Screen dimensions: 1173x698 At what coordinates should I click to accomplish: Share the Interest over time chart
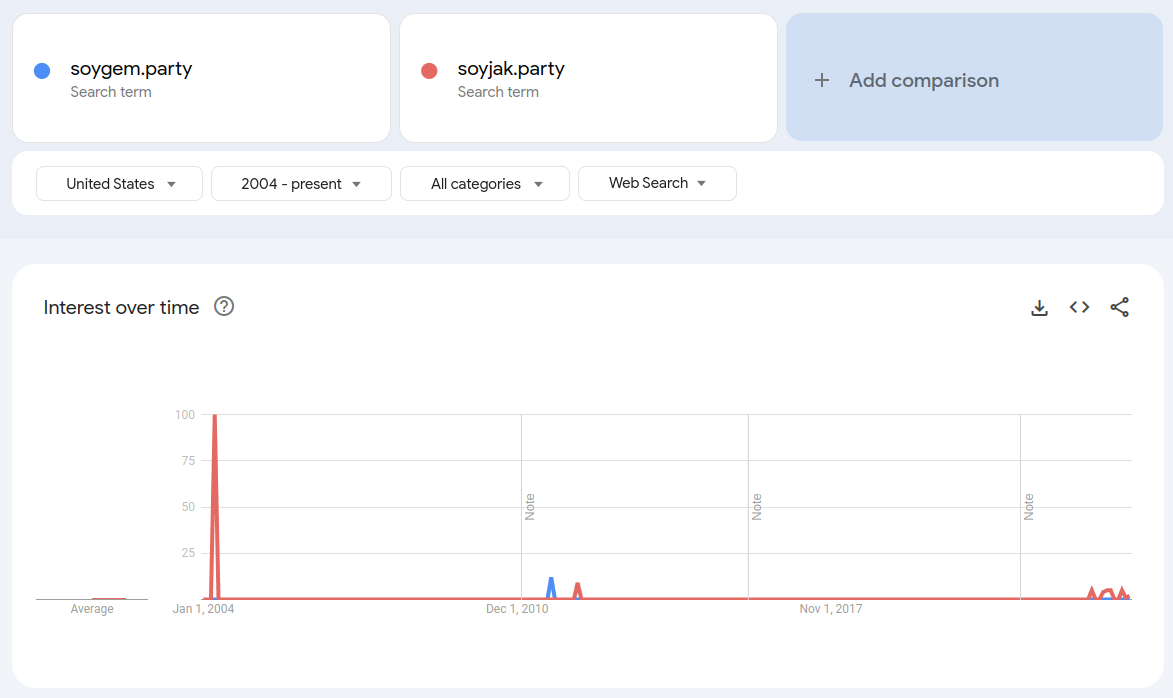[x=1119, y=308]
